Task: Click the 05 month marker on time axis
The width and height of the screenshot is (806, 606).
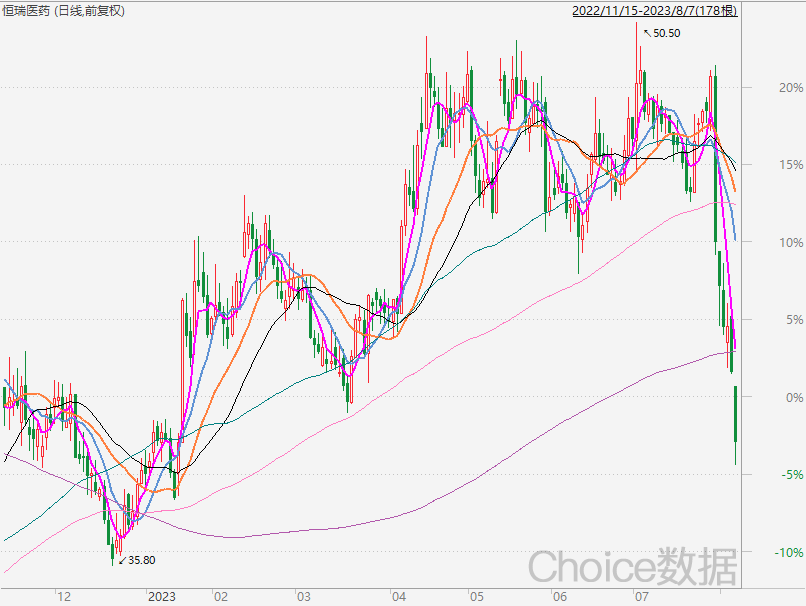Action: [477, 597]
